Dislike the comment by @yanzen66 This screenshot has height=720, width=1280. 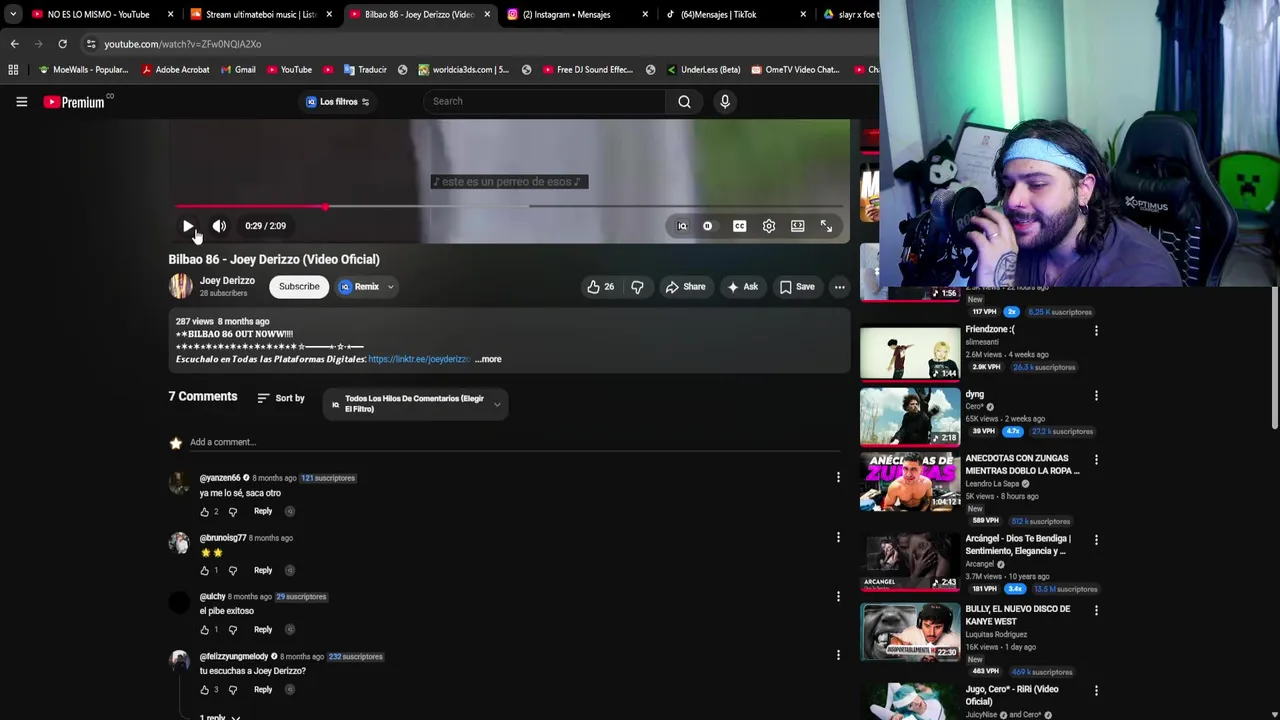click(233, 512)
